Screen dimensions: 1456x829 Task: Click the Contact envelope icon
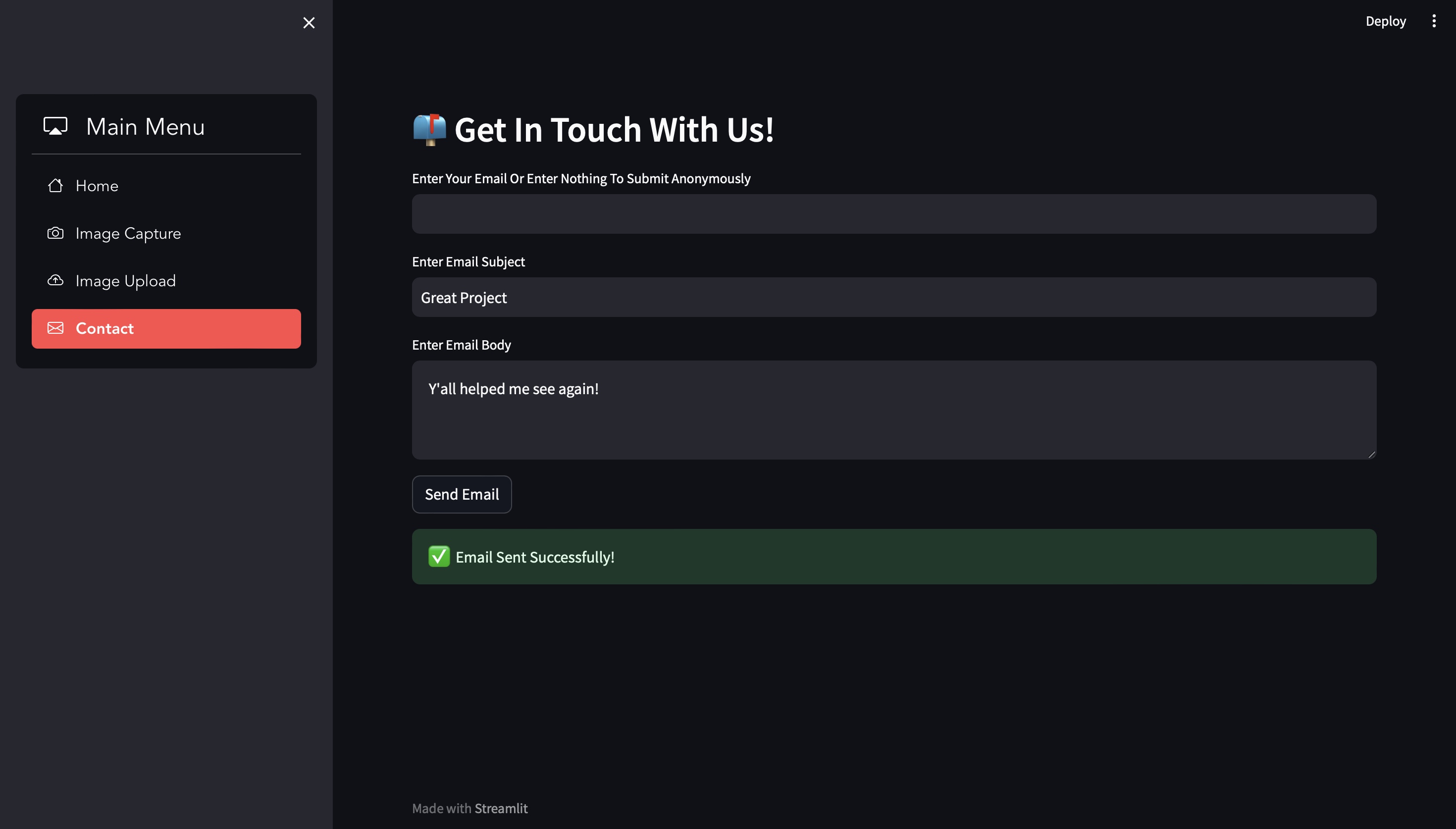tap(55, 328)
